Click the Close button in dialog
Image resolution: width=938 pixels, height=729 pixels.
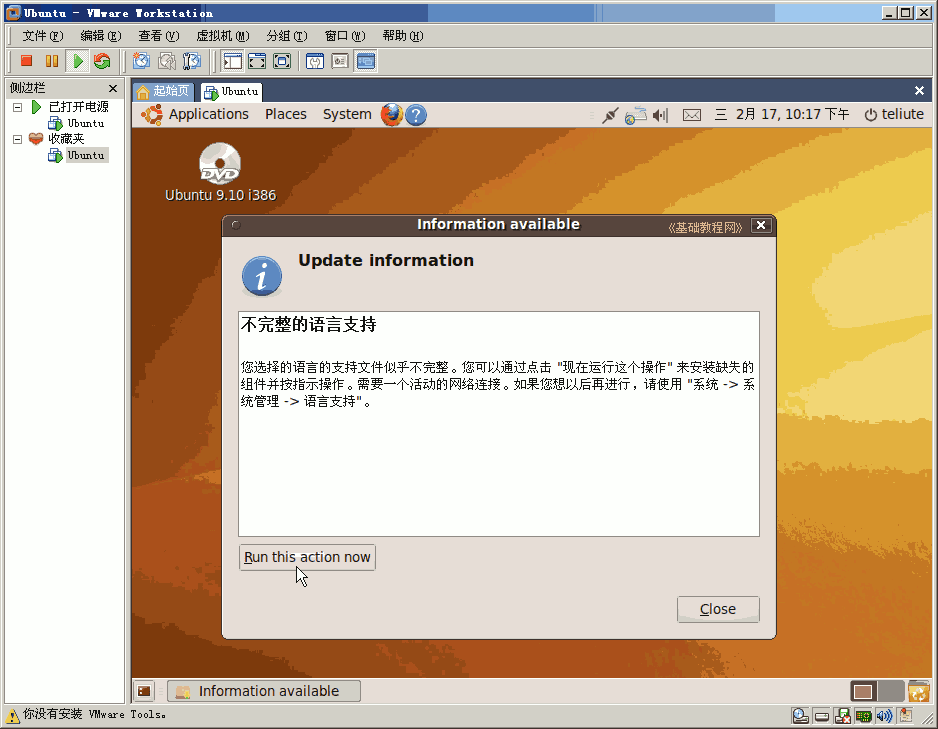coord(718,609)
